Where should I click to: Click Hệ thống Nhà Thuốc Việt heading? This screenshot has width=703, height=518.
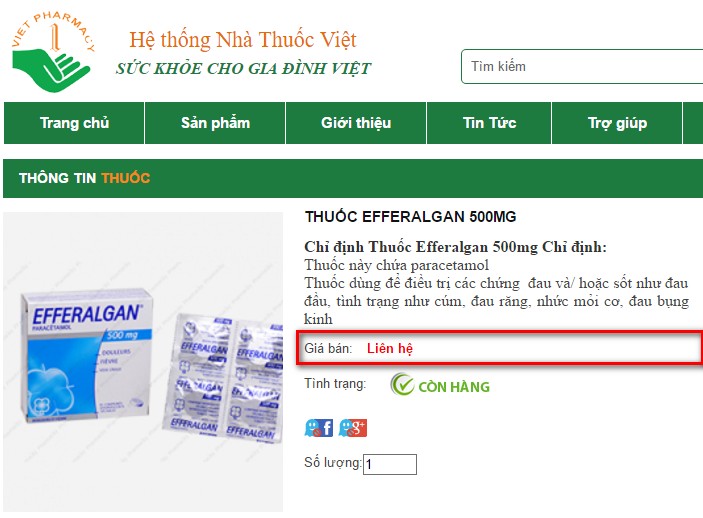243,39
